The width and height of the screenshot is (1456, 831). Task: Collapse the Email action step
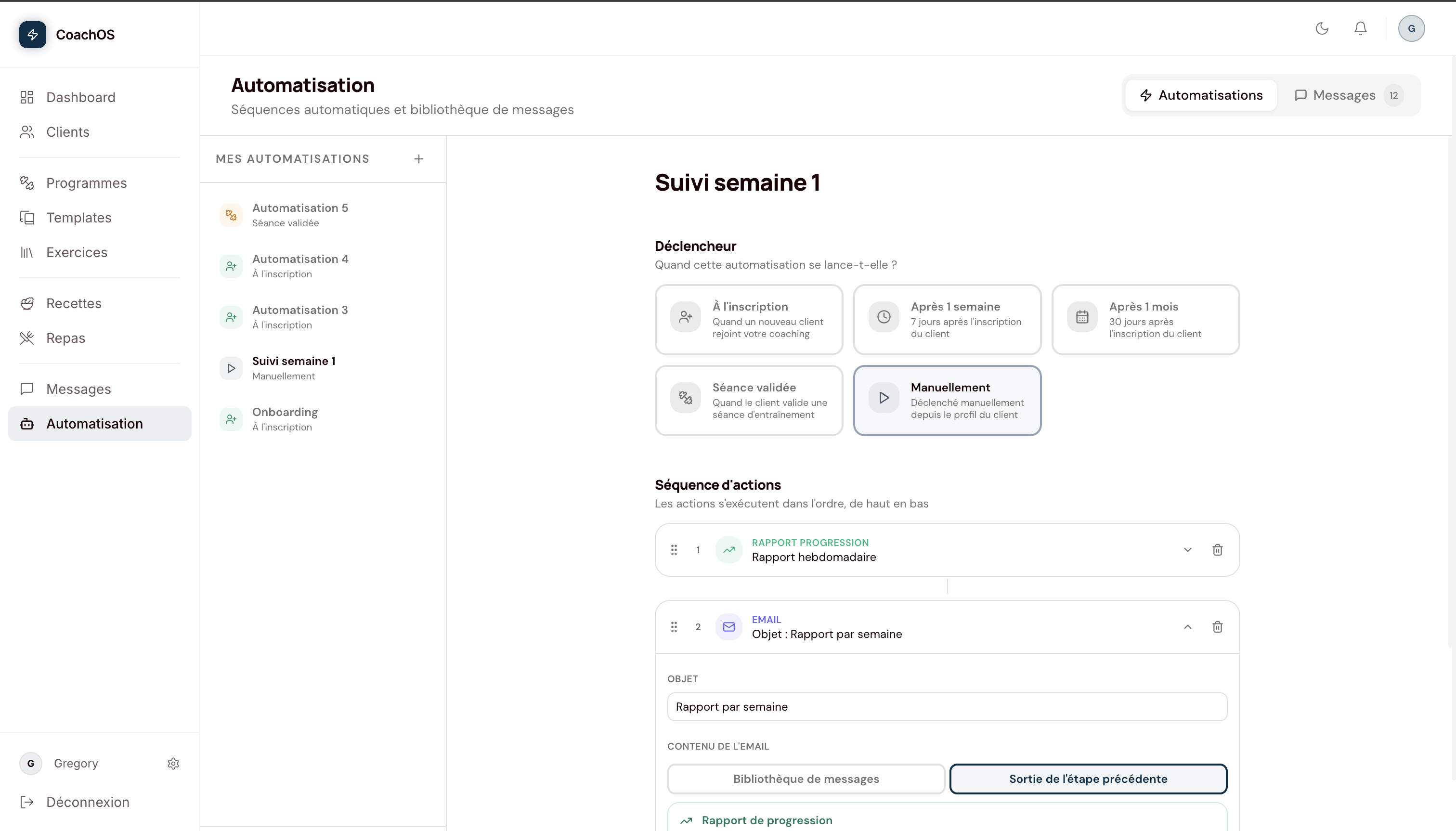(x=1188, y=627)
